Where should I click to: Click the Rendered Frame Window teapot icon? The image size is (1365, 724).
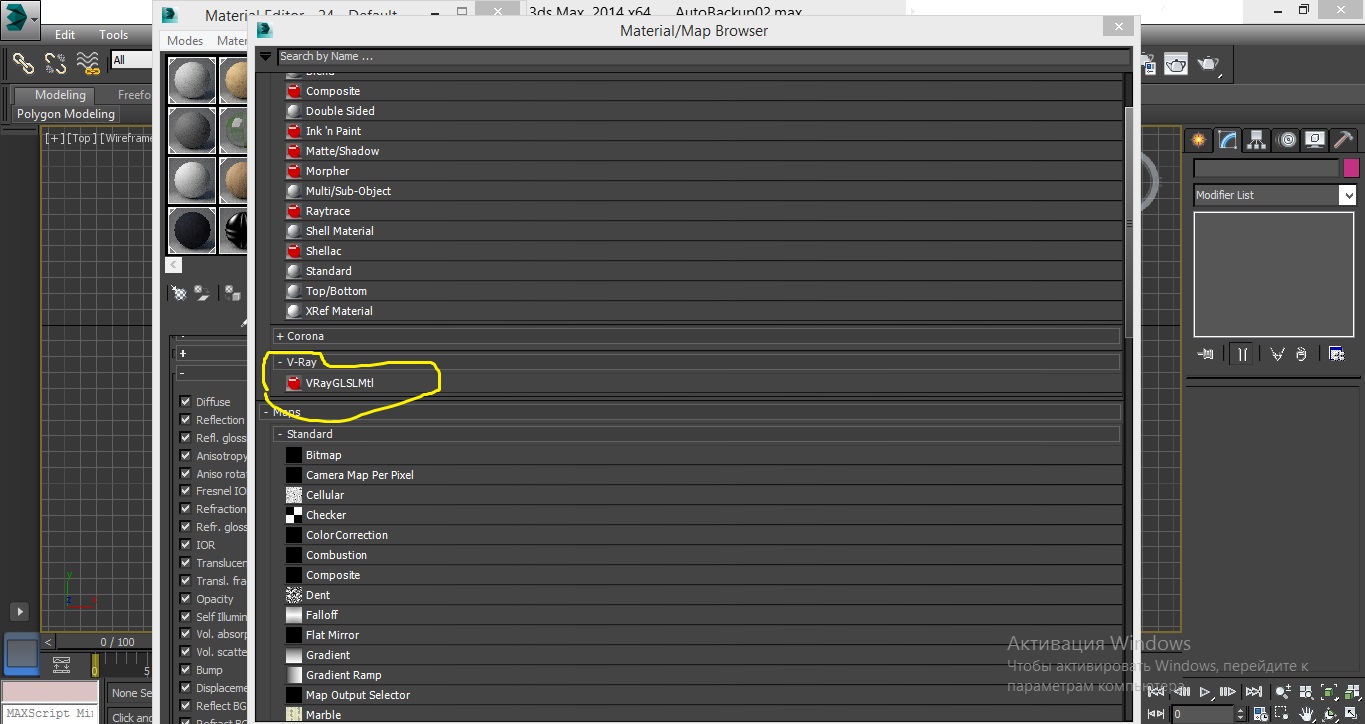coord(1176,64)
